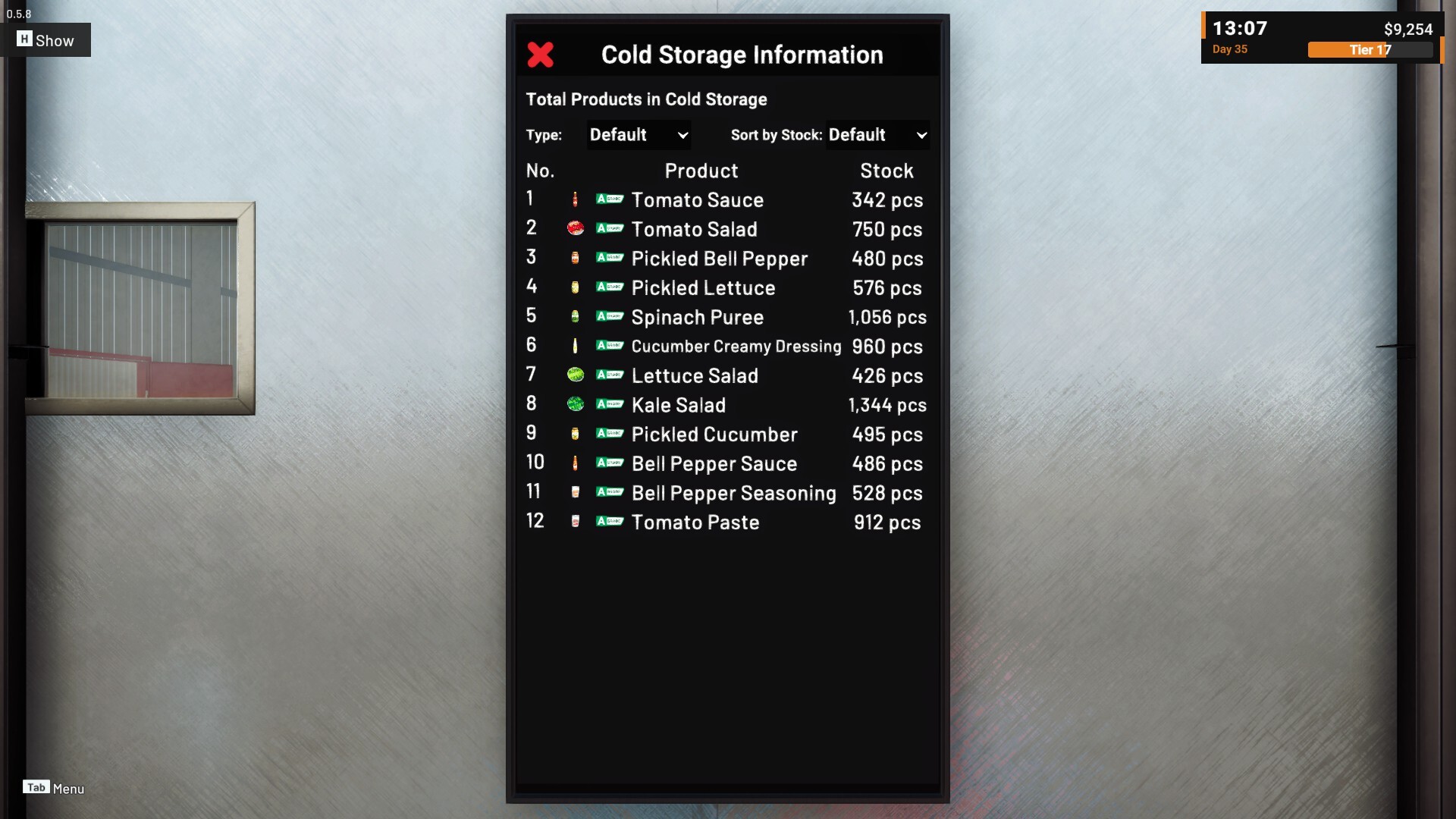Open the Tab Menu button

pos(53,788)
